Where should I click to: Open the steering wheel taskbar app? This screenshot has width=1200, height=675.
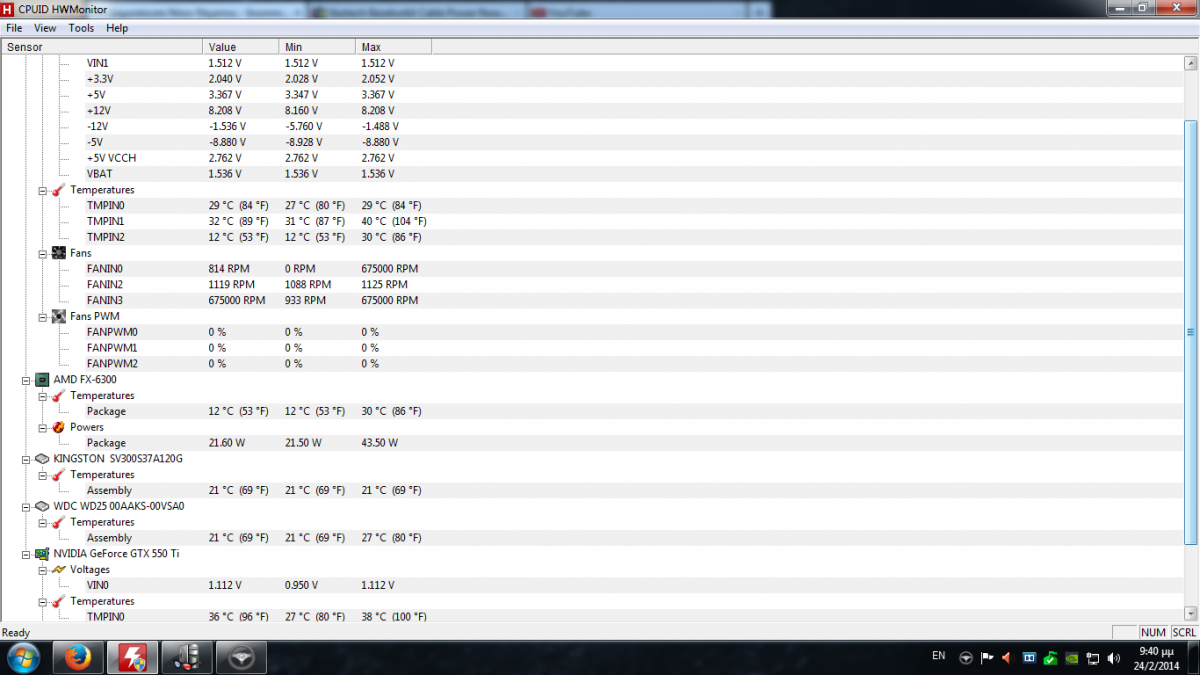241,657
